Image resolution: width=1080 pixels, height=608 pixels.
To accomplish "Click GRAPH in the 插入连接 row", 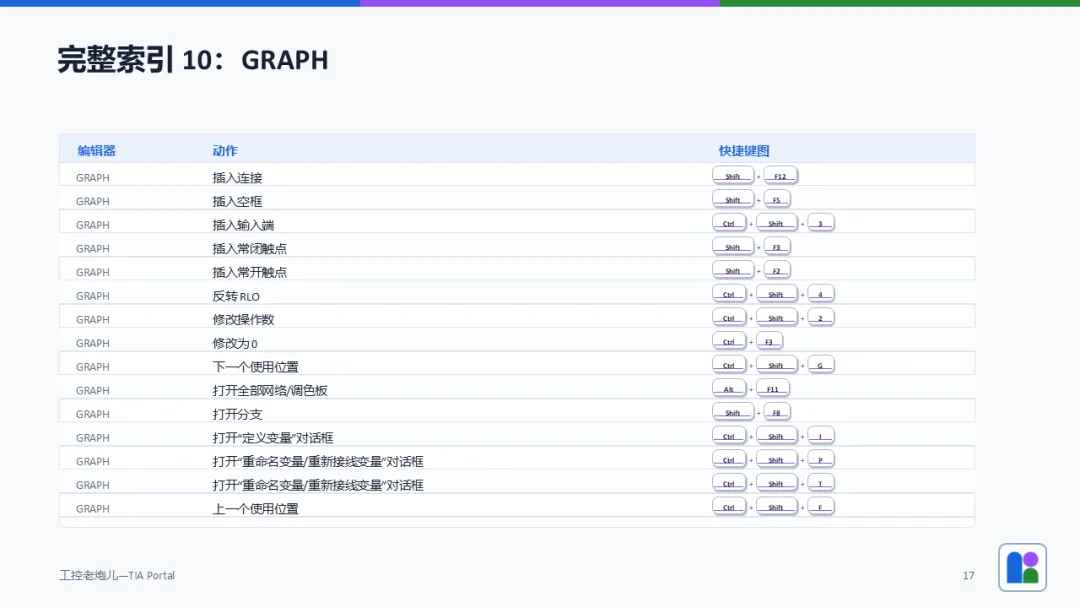I will pyautogui.click(x=92, y=178).
